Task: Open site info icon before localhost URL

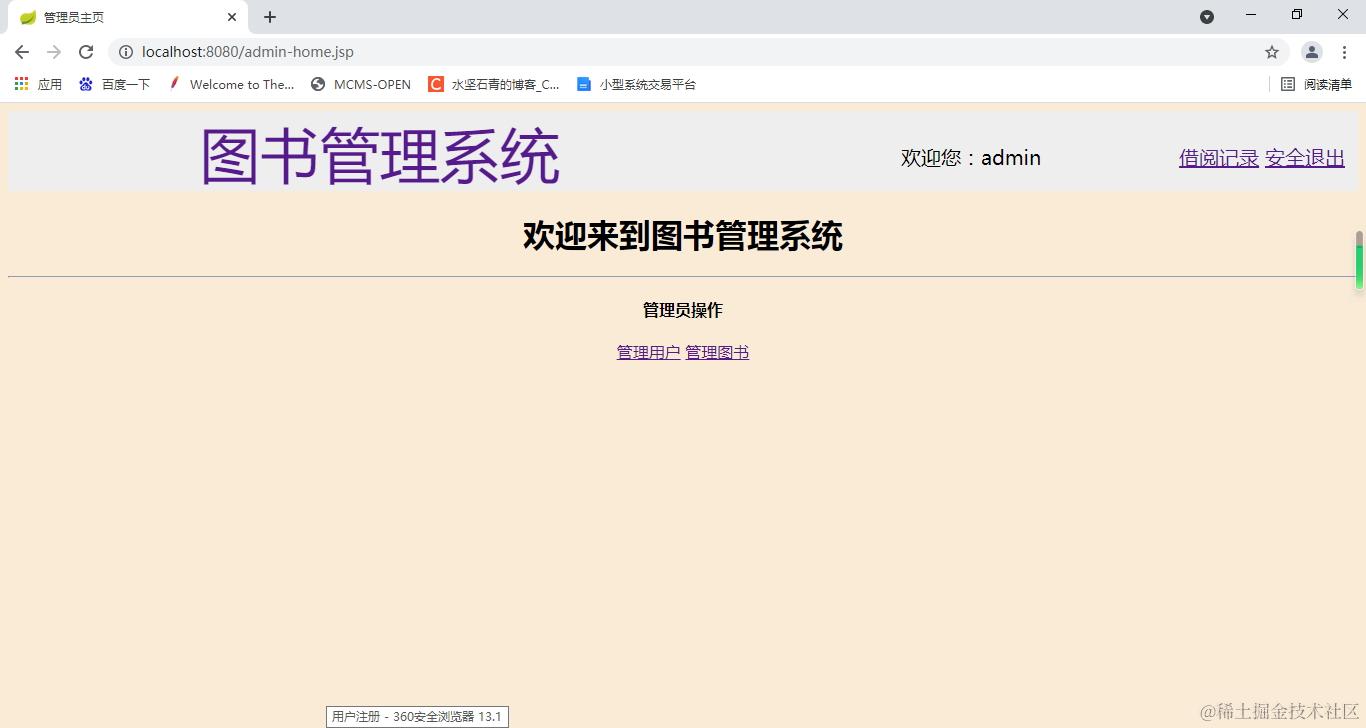Action: (125, 51)
